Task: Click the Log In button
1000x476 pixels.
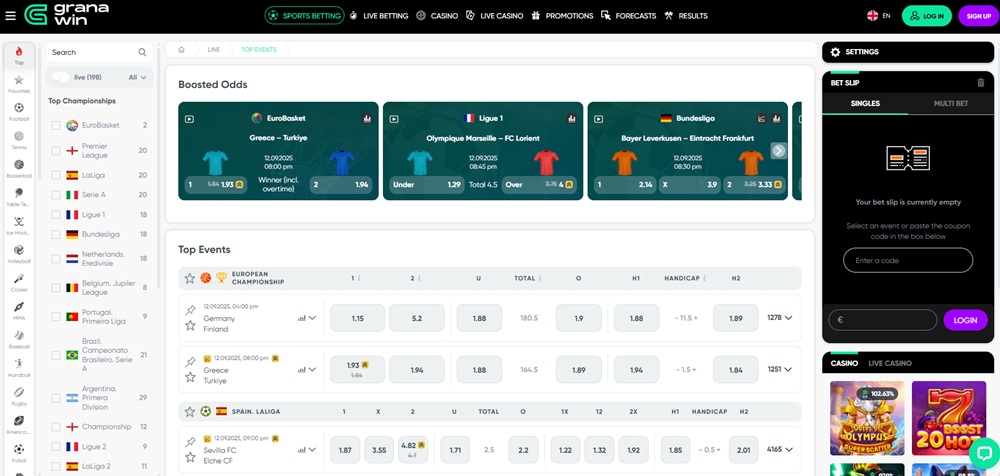Action: [927, 16]
